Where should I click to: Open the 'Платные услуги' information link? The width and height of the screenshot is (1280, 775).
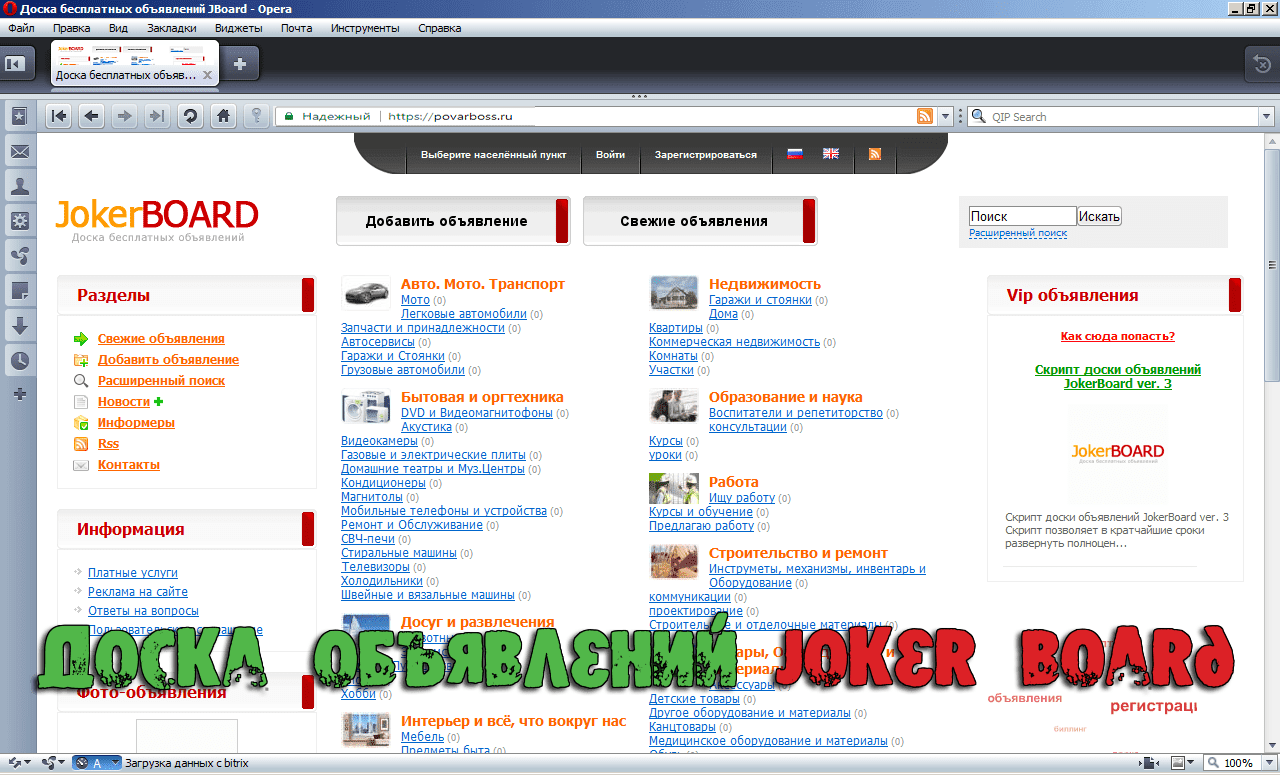point(133,573)
